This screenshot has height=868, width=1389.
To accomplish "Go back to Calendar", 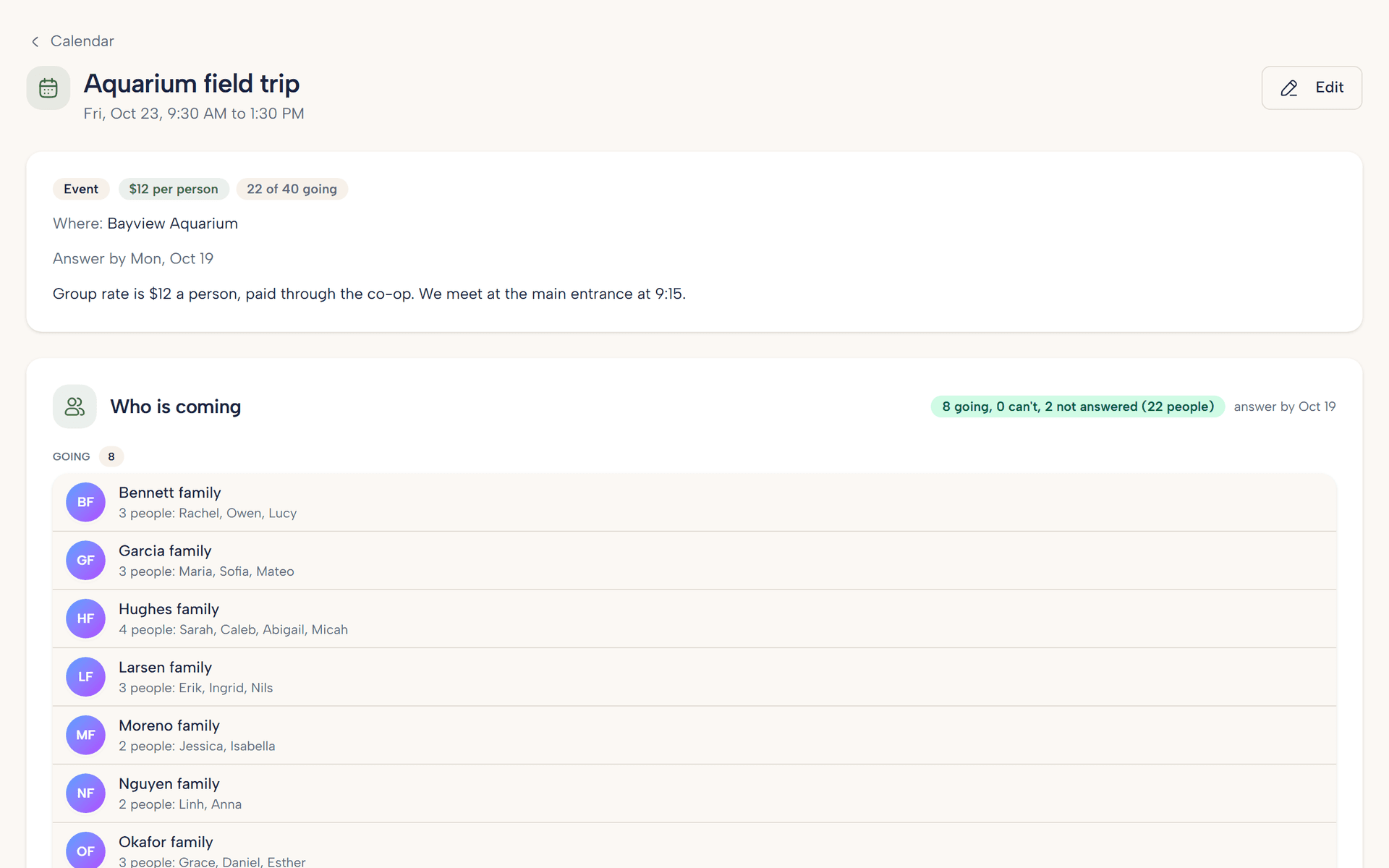I will pyautogui.click(x=72, y=41).
